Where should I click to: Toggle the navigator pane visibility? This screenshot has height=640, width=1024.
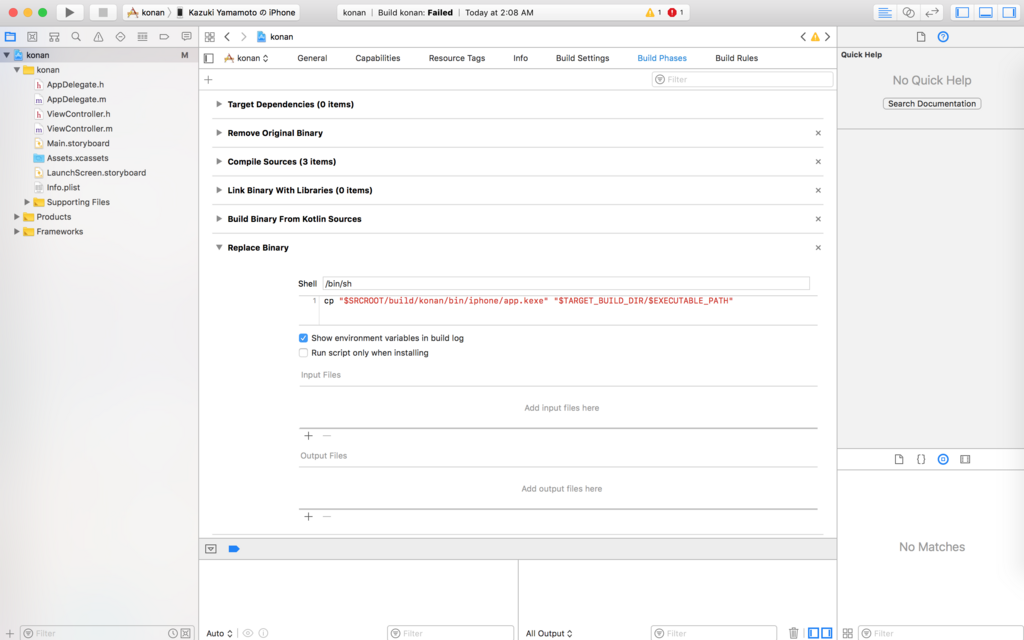[x=962, y=12]
